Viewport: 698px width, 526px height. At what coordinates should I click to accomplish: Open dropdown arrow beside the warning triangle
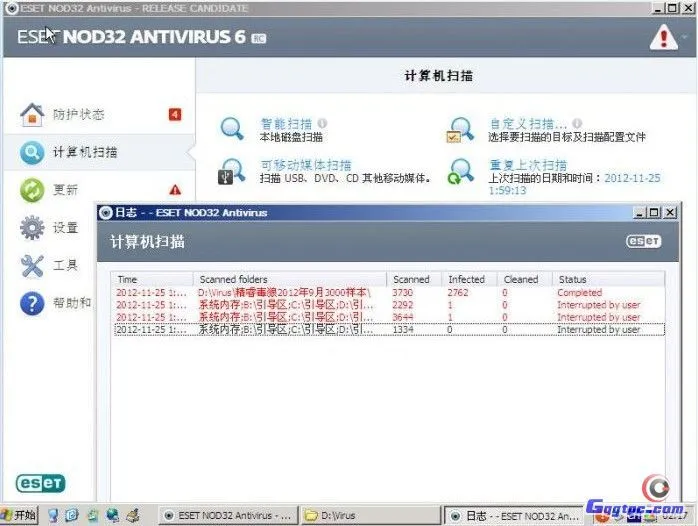click(x=685, y=37)
